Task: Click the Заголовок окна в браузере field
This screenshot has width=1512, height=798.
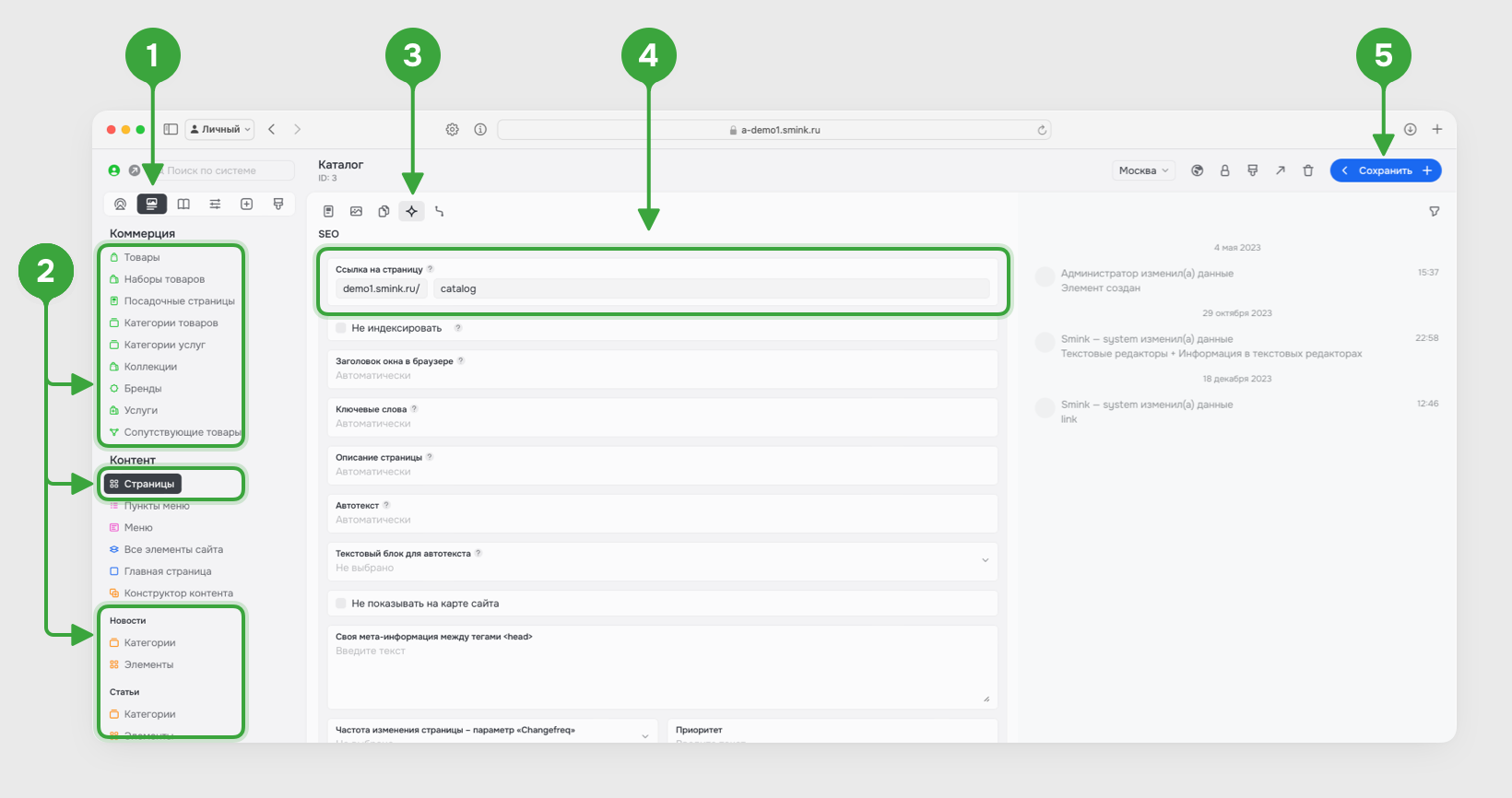Action: click(x=662, y=376)
